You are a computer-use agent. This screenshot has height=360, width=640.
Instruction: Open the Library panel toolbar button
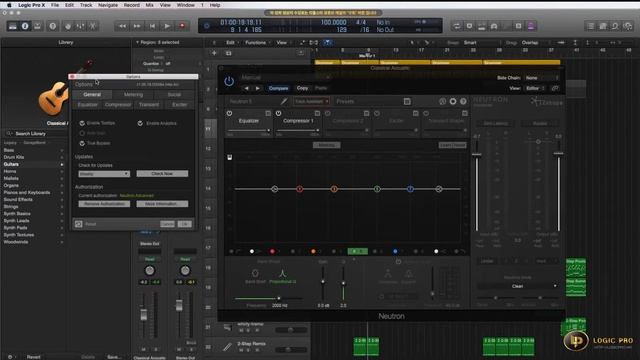[13, 26]
